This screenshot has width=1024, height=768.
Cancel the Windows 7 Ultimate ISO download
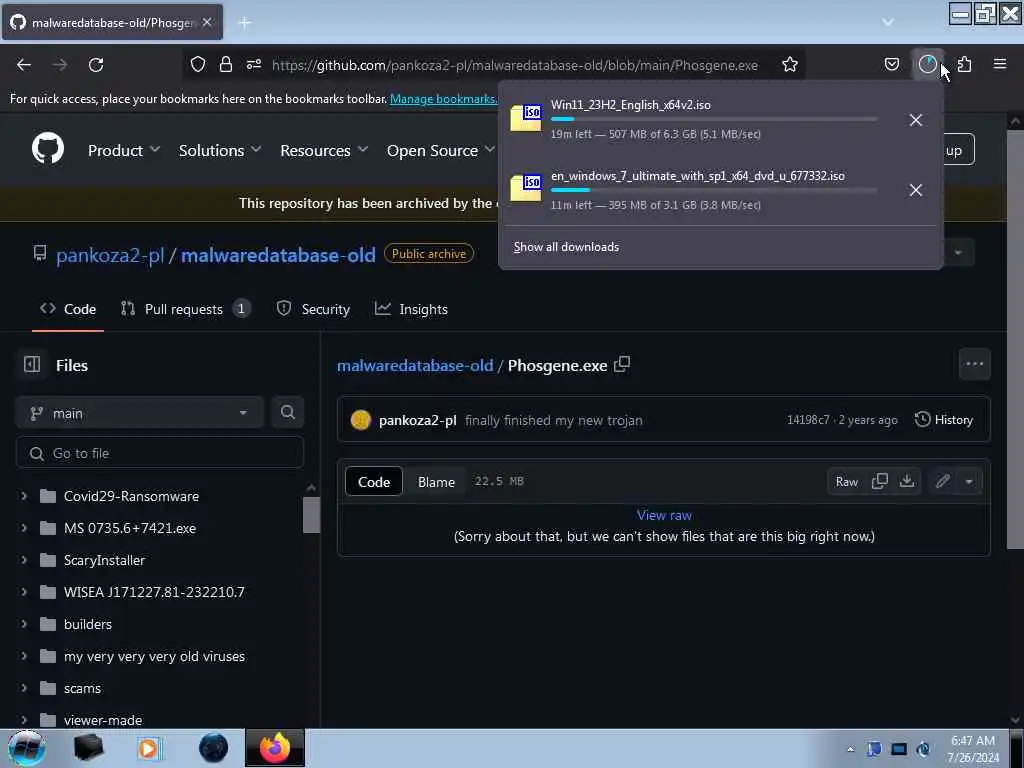916,190
